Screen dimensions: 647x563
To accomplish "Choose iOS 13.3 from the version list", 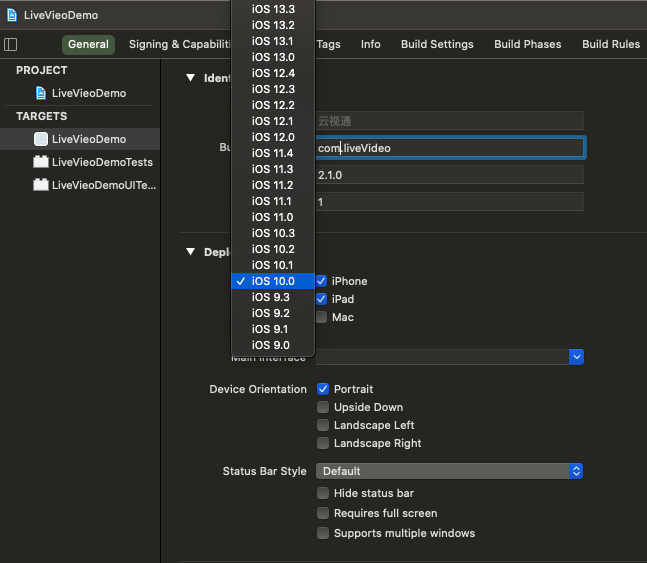I will click(272, 9).
